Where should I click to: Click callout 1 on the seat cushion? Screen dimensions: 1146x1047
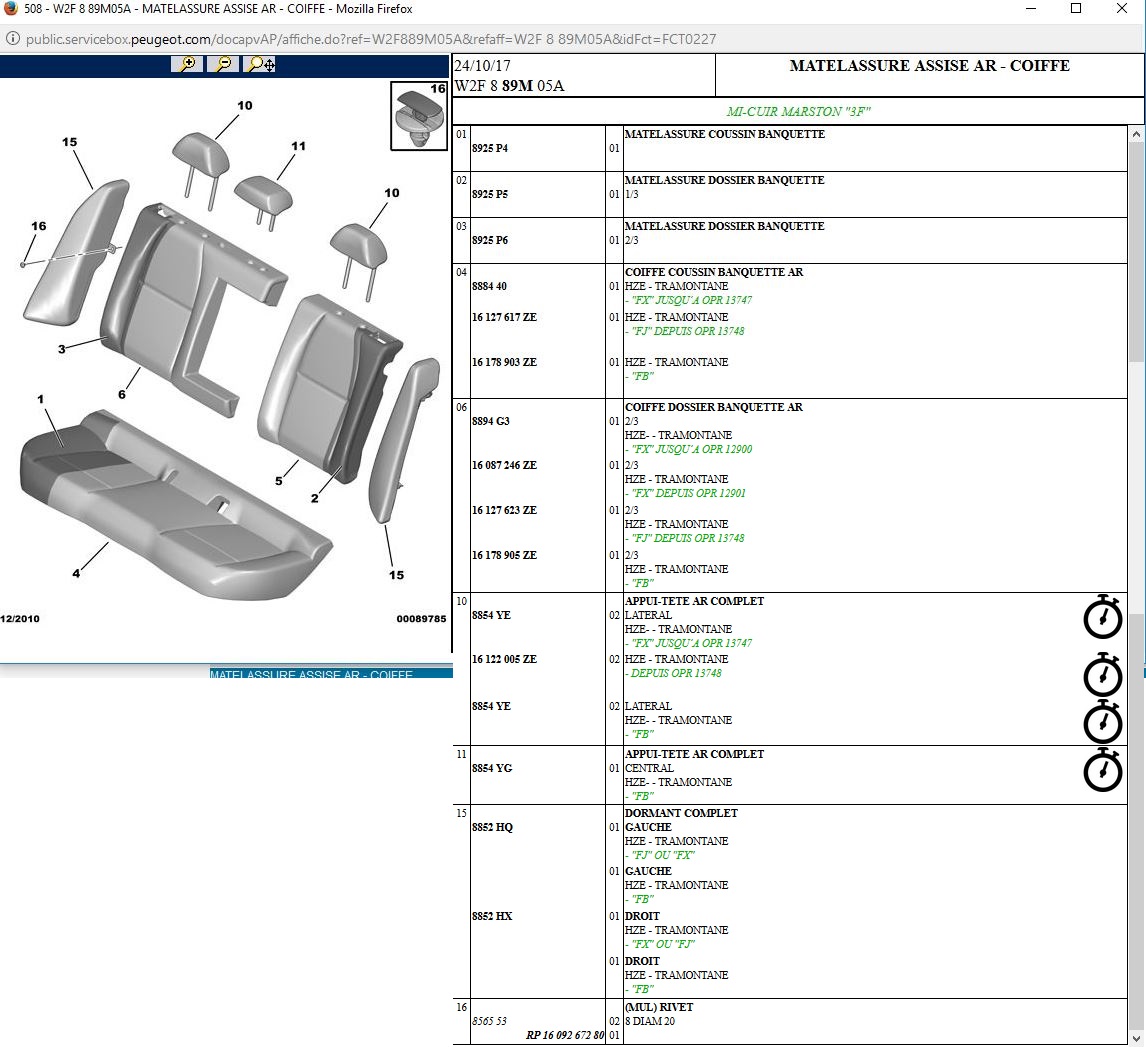pos(41,400)
